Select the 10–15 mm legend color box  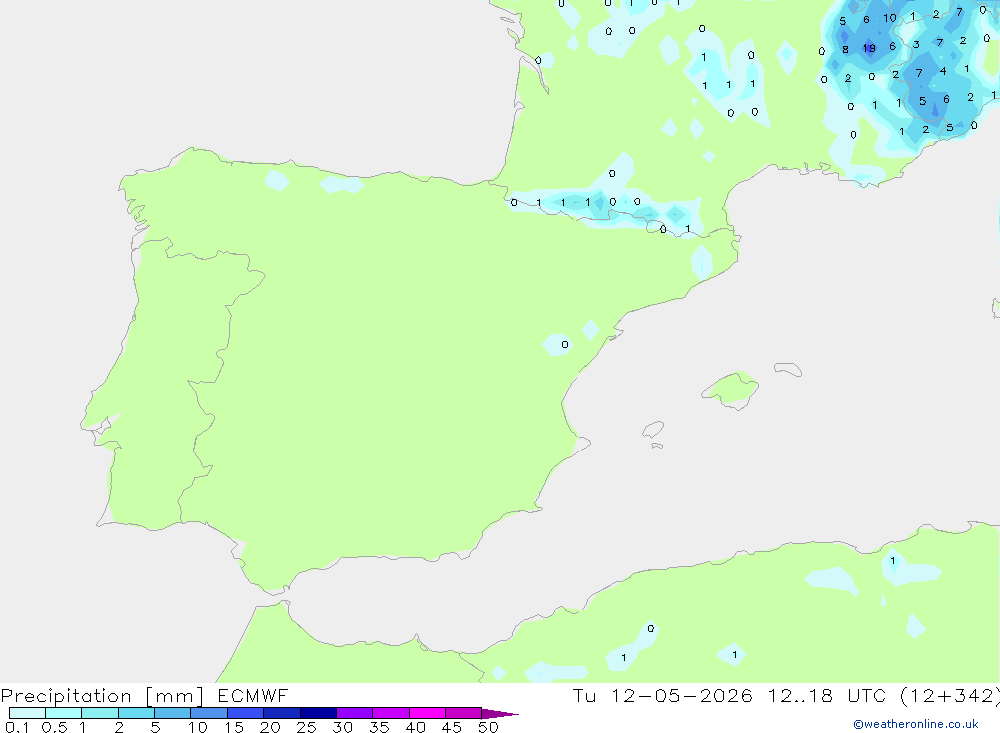click(x=209, y=713)
